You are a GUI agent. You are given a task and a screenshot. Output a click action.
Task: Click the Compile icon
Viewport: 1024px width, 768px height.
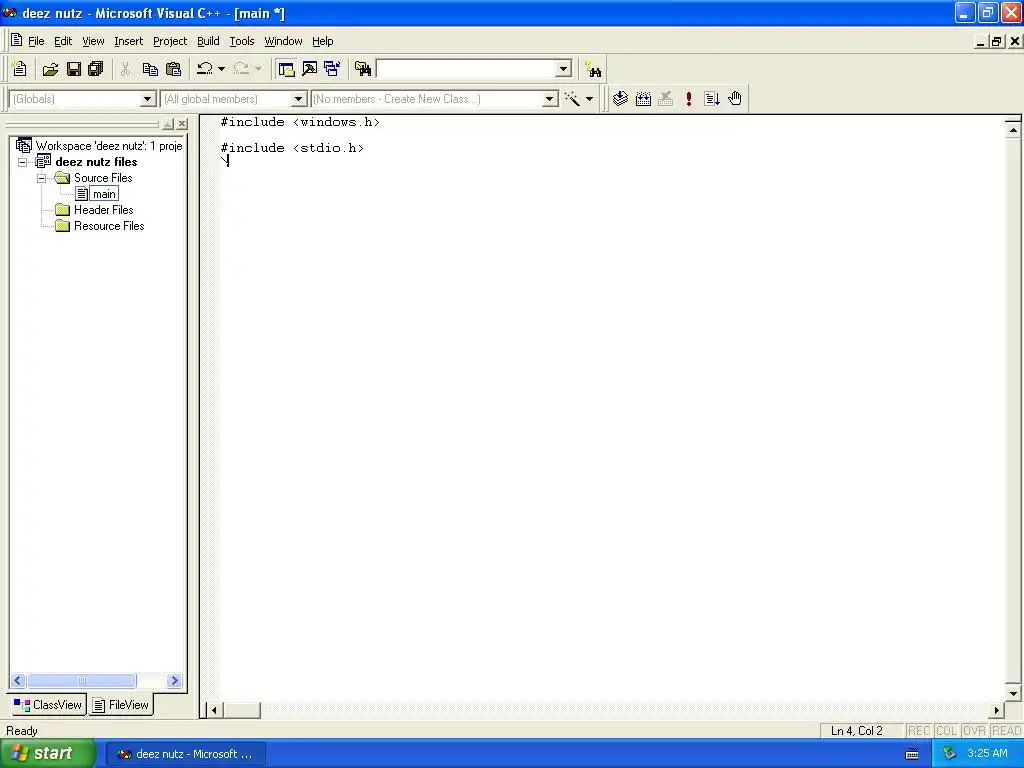(x=620, y=99)
